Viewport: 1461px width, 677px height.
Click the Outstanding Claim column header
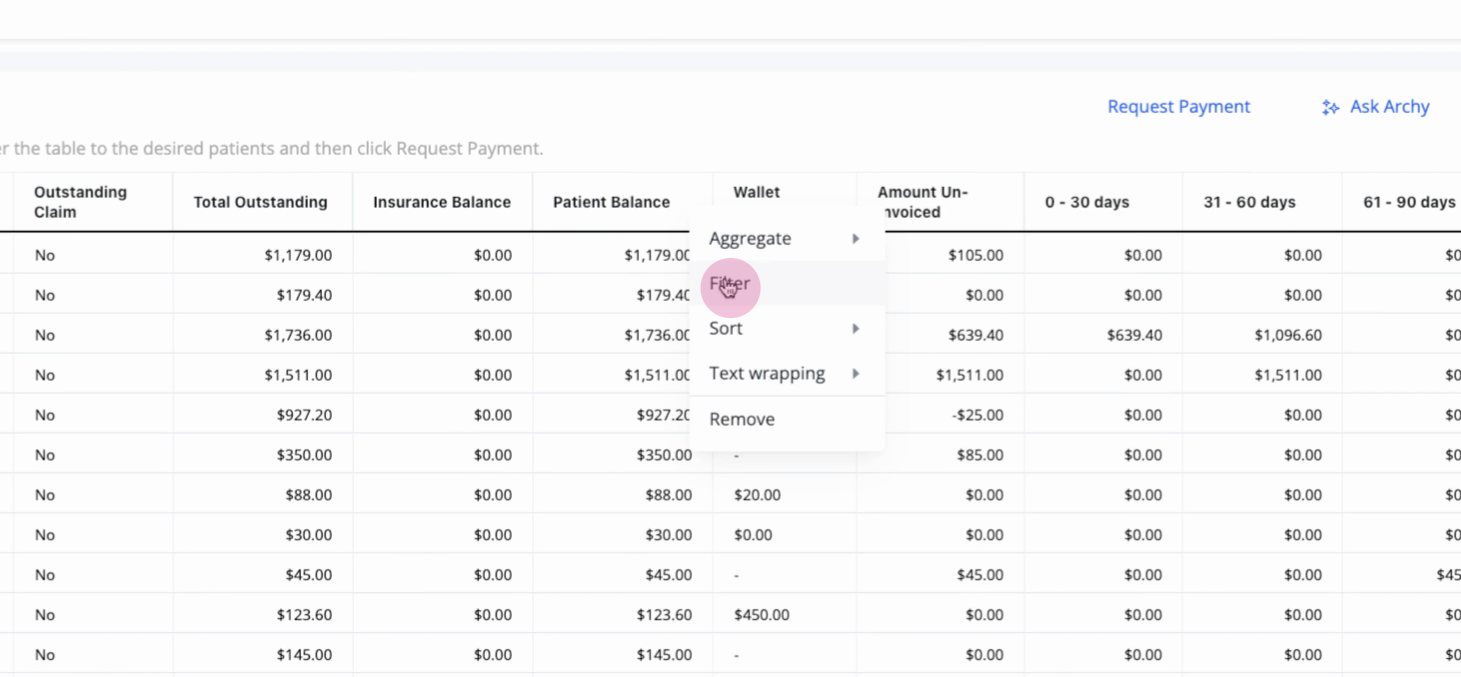click(x=80, y=202)
